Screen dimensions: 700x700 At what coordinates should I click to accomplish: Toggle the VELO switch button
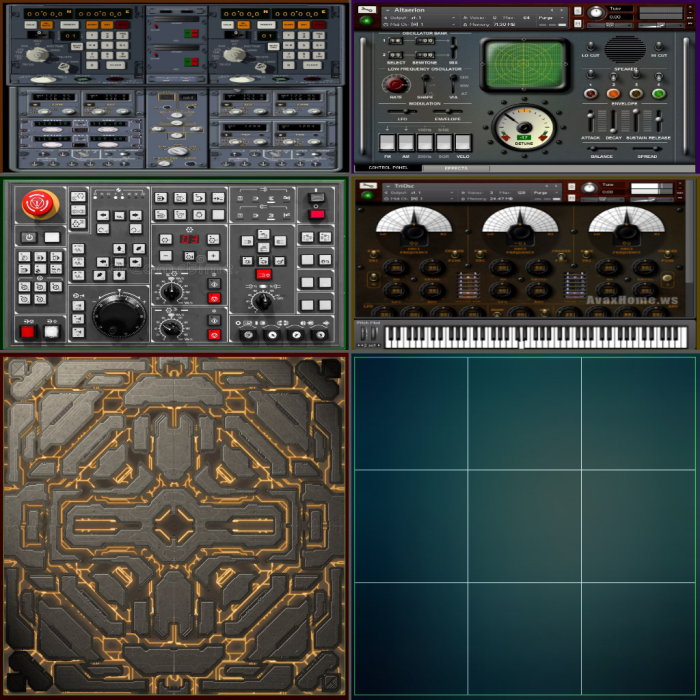[463, 142]
